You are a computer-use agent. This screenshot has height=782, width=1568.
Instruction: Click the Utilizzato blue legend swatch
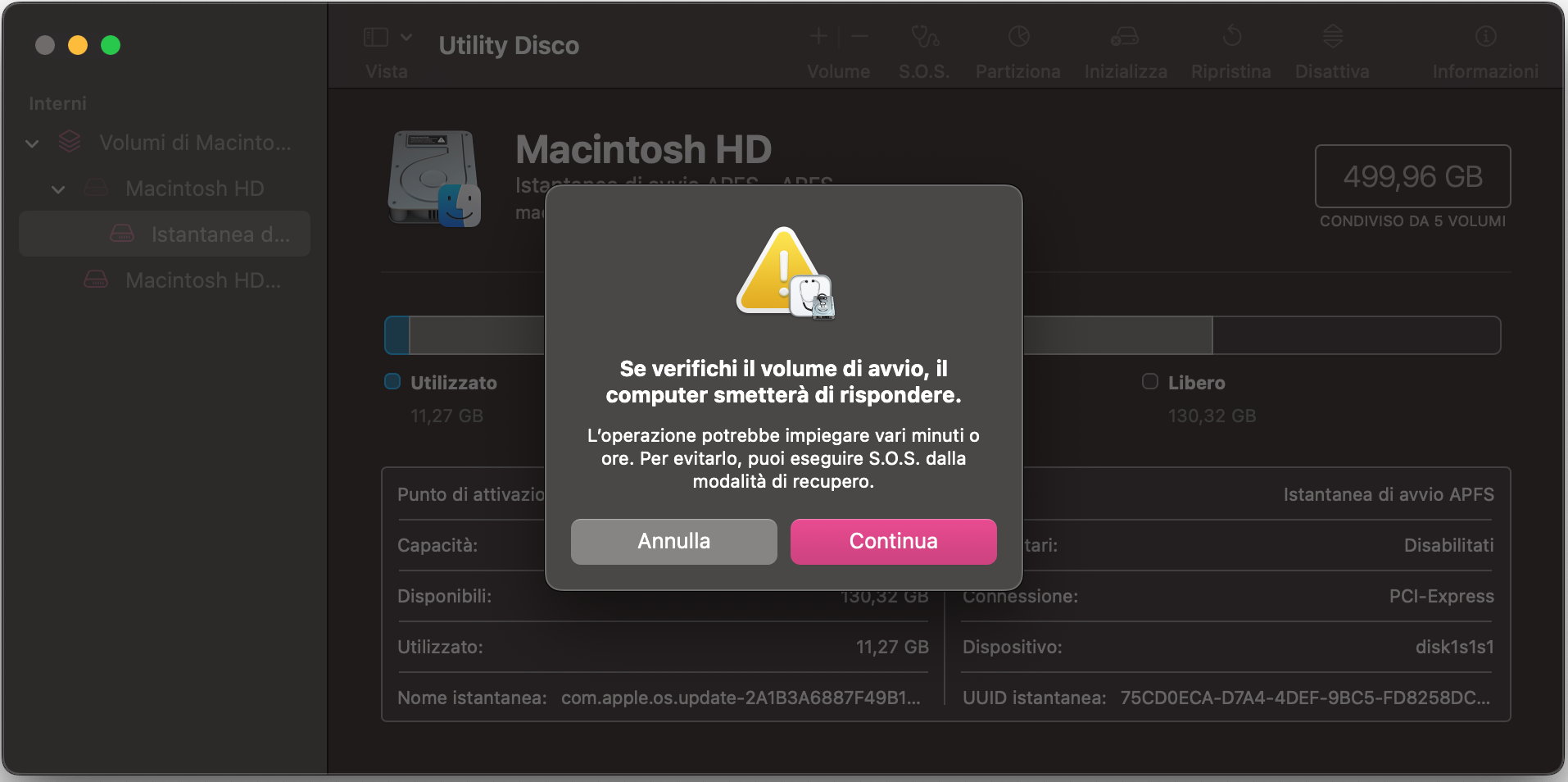(x=392, y=381)
